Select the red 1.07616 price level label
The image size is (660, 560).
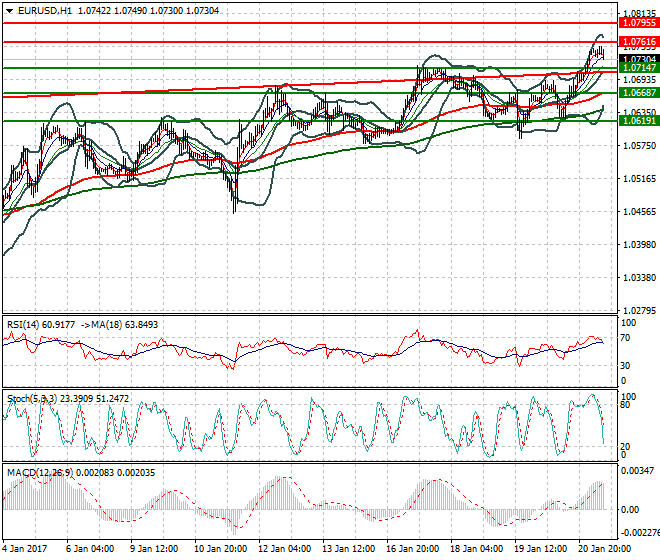coord(639,42)
